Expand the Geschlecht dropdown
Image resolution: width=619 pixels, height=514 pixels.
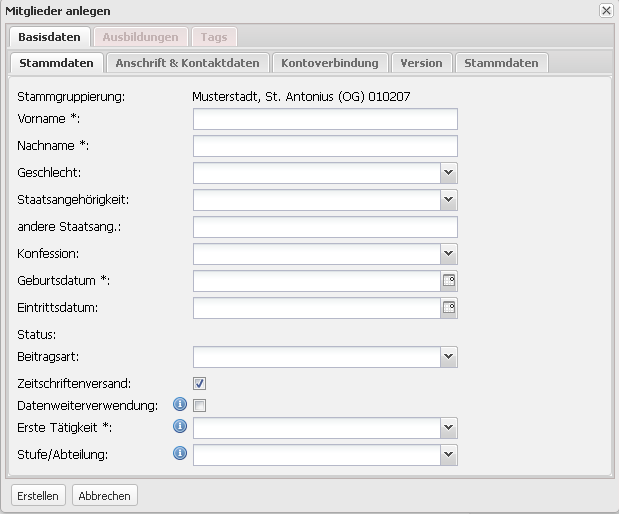[x=449, y=173]
